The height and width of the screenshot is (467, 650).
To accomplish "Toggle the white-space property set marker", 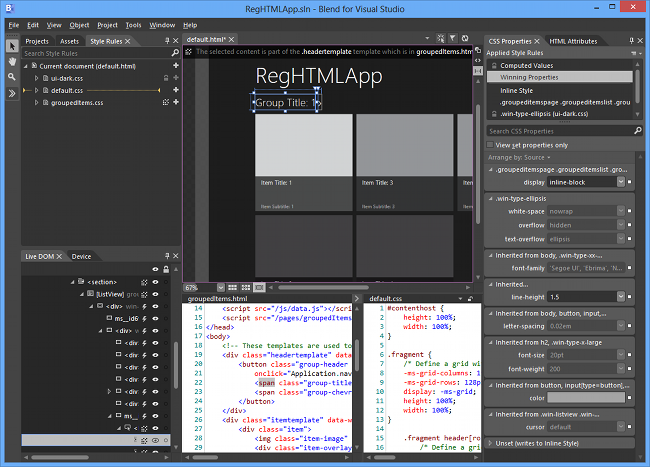I will click(629, 211).
